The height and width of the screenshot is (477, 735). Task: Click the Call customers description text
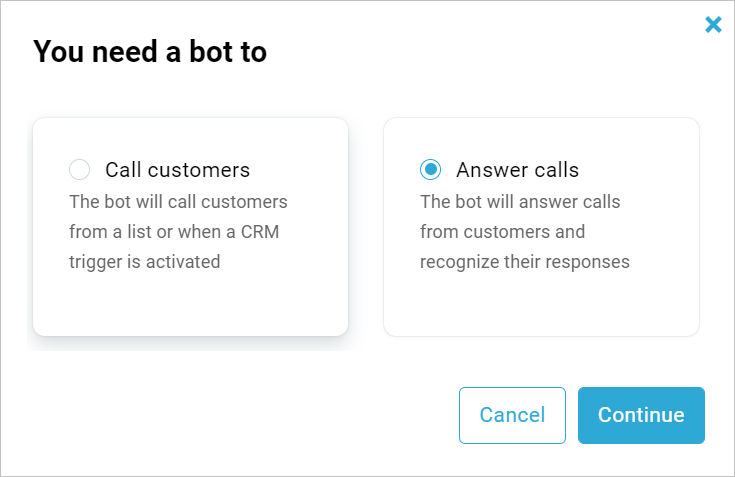(178, 232)
